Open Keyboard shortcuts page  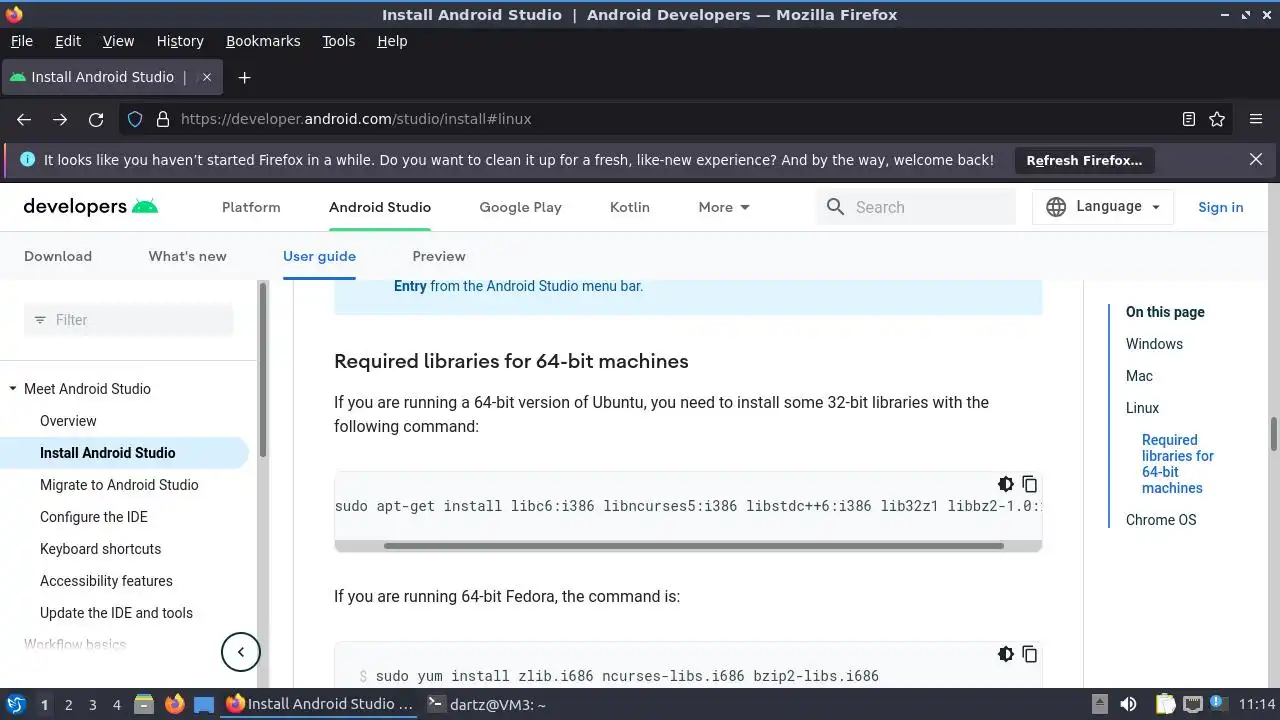pos(100,549)
